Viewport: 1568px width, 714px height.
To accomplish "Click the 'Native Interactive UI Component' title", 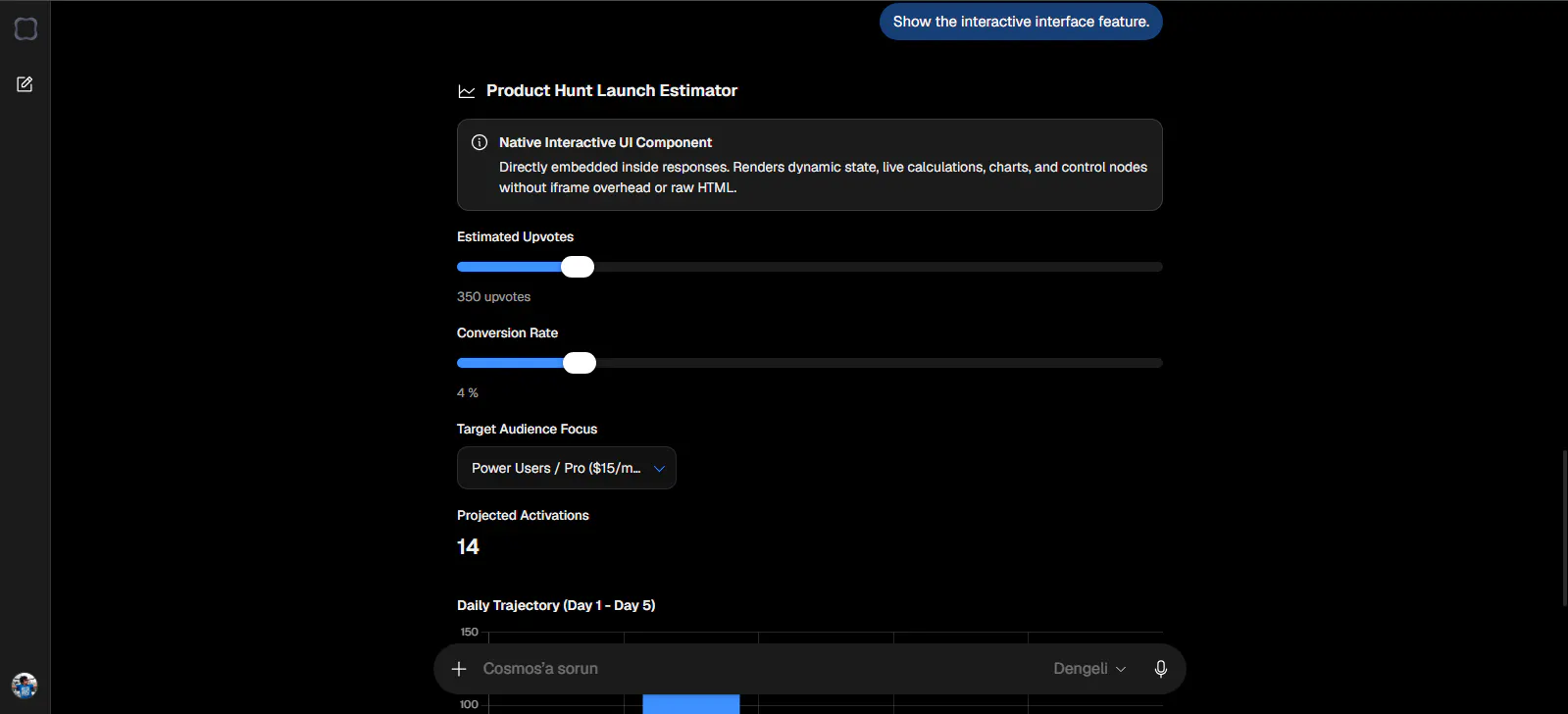I will point(605,142).
